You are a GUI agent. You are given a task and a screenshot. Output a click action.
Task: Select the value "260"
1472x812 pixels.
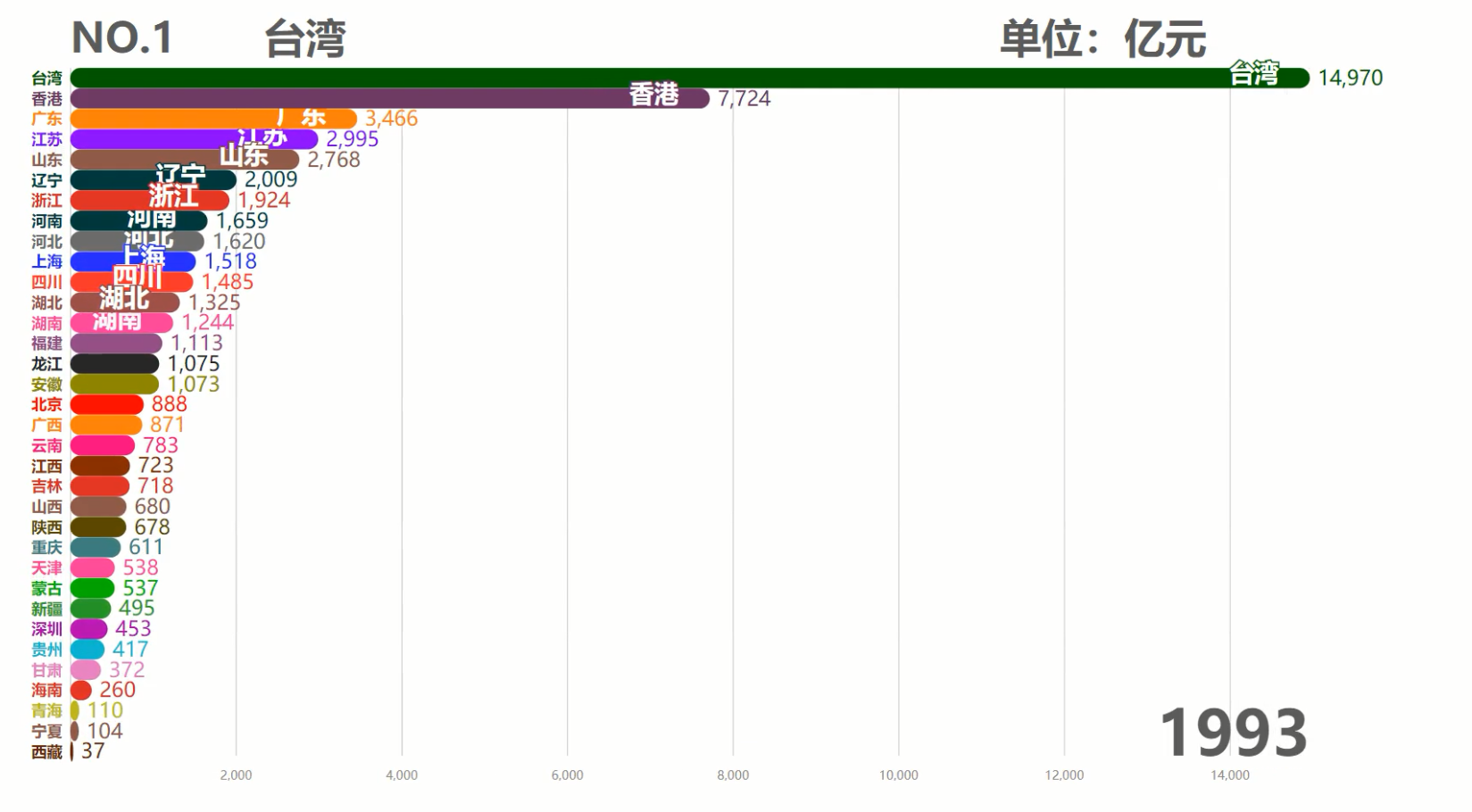tap(118, 690)
